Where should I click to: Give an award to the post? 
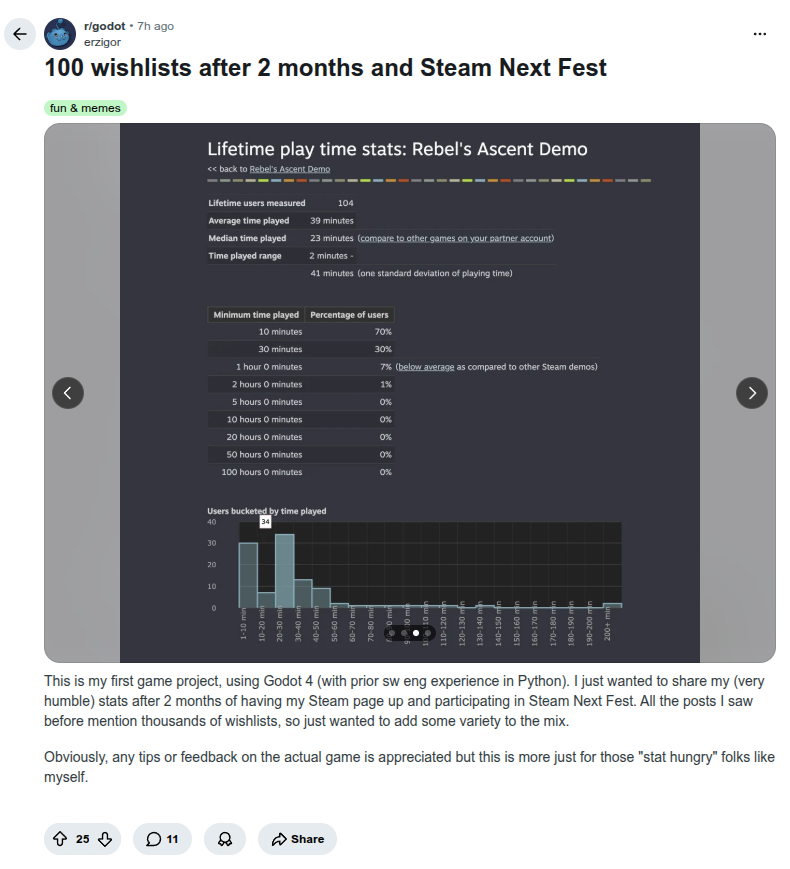[x=225, y=839]
